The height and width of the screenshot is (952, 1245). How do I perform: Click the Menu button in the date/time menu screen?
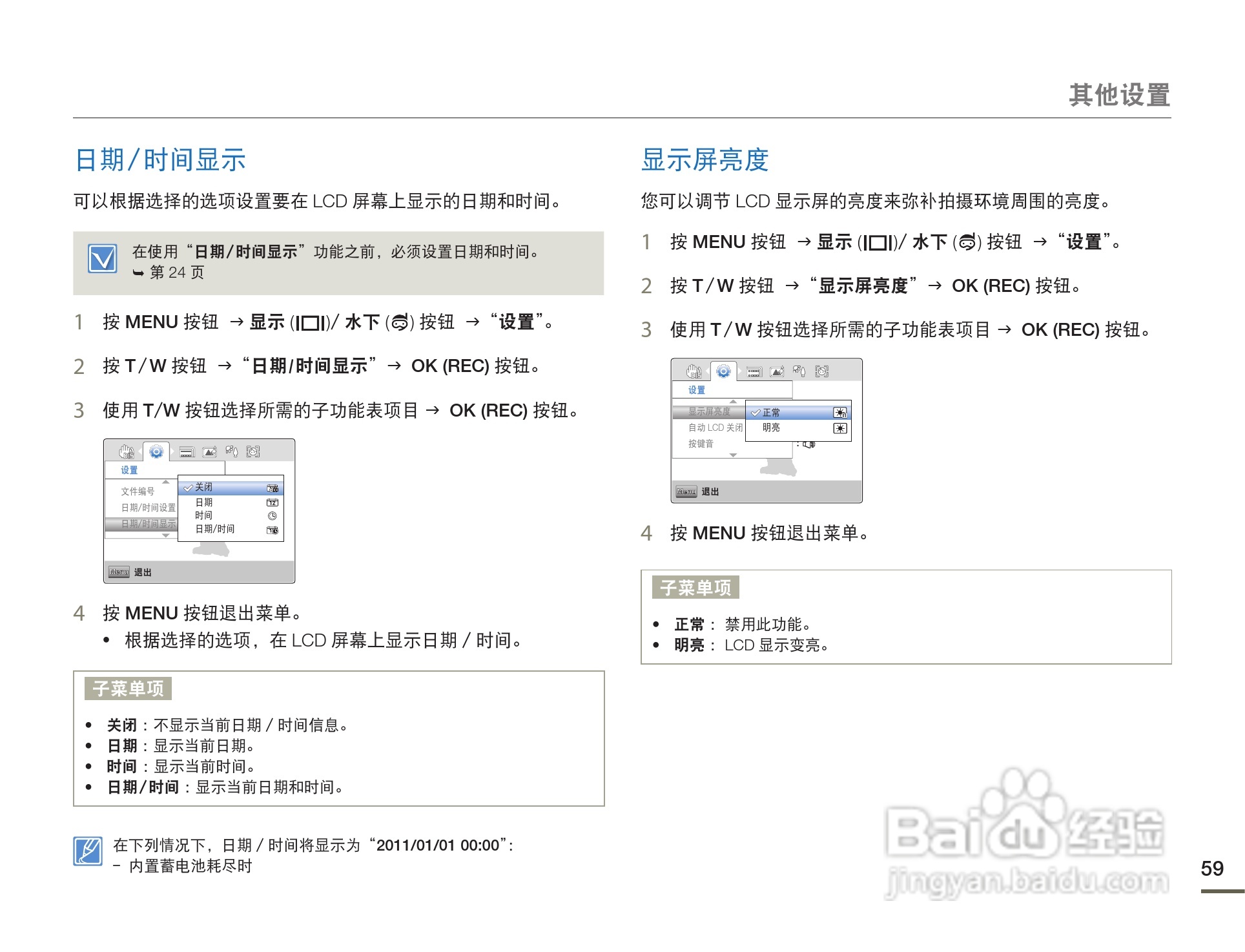coord(119,572)
